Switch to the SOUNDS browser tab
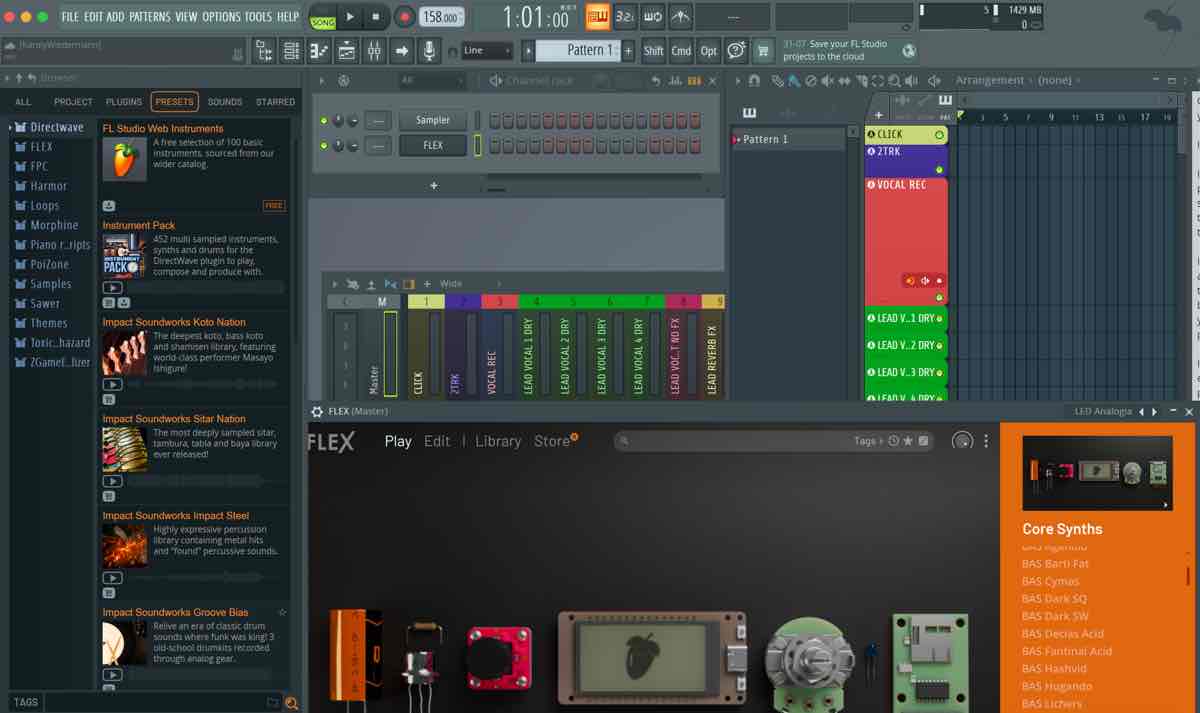Screen dimensions: 1200x713 coord(225,101)
